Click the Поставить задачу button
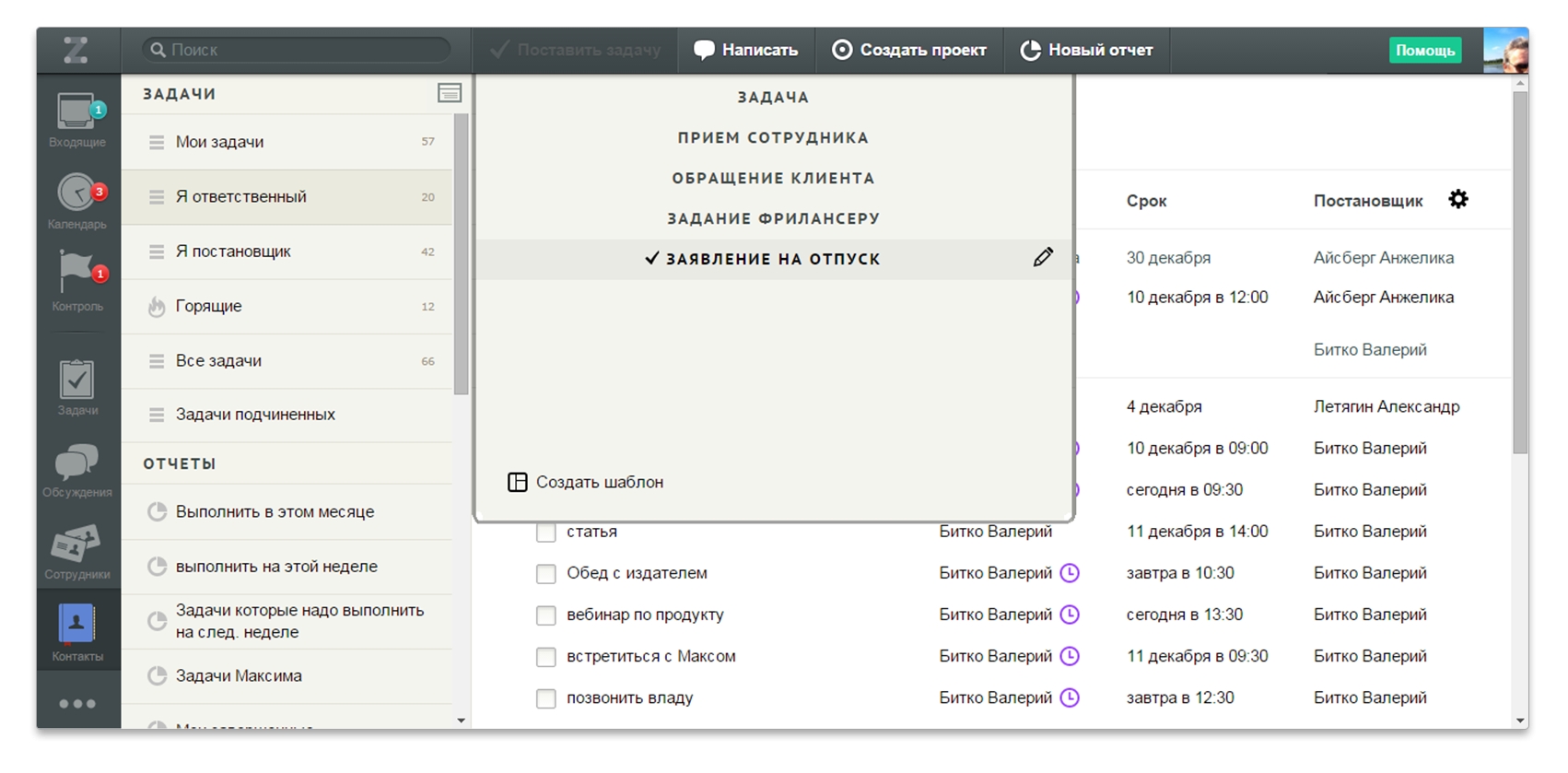The width and height of the screenshot is (1568, 773). pos(575,50)
